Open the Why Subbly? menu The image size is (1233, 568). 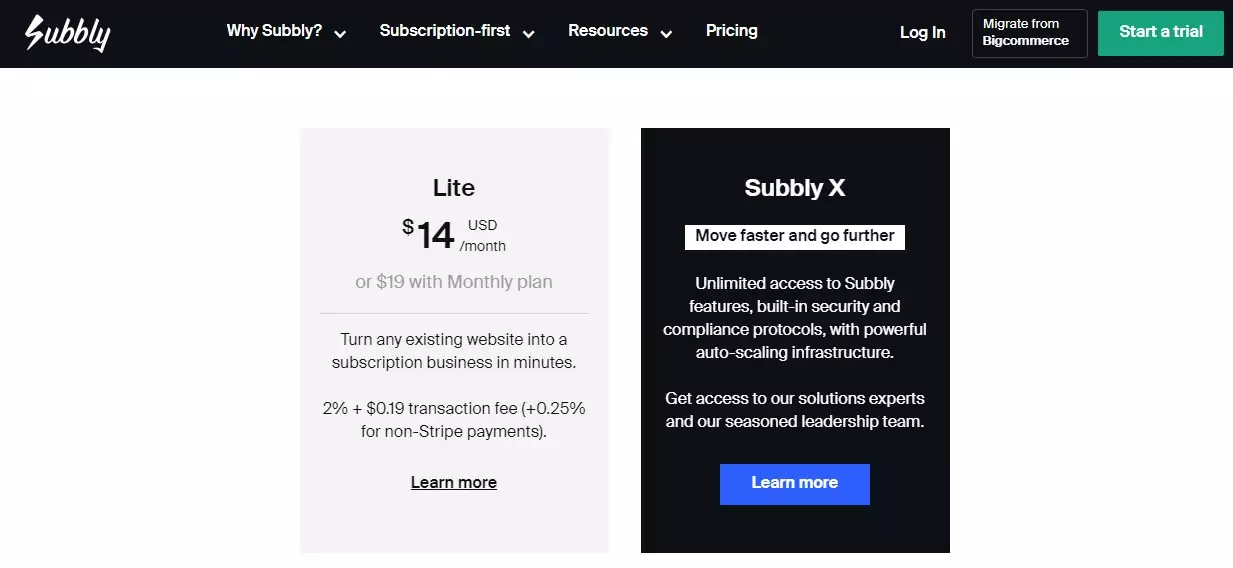(274, 31)
